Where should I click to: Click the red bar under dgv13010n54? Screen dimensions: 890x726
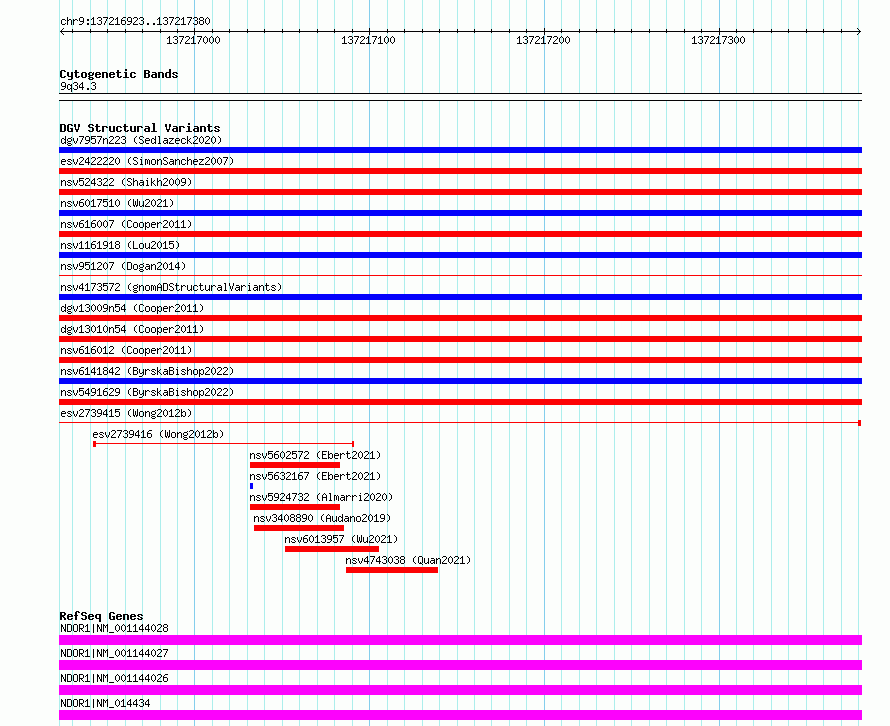point(460,339)
